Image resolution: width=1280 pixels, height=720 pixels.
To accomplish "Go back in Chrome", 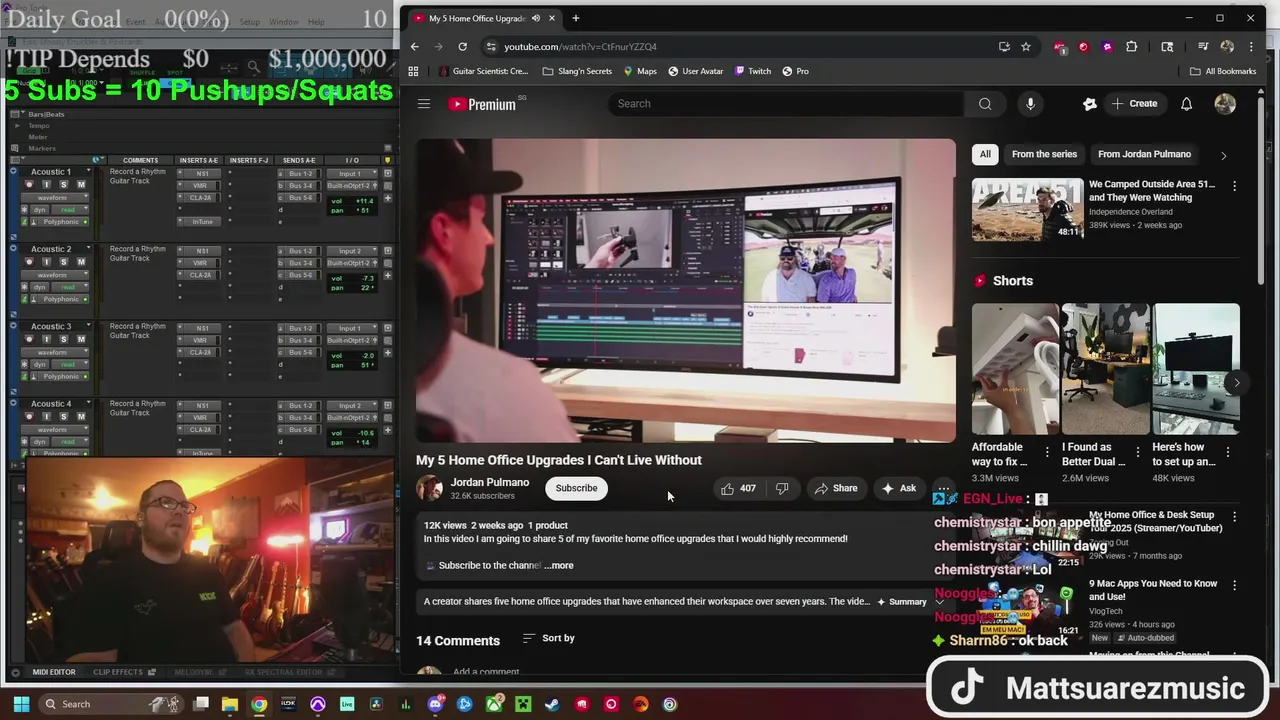I will click(414, 46).
